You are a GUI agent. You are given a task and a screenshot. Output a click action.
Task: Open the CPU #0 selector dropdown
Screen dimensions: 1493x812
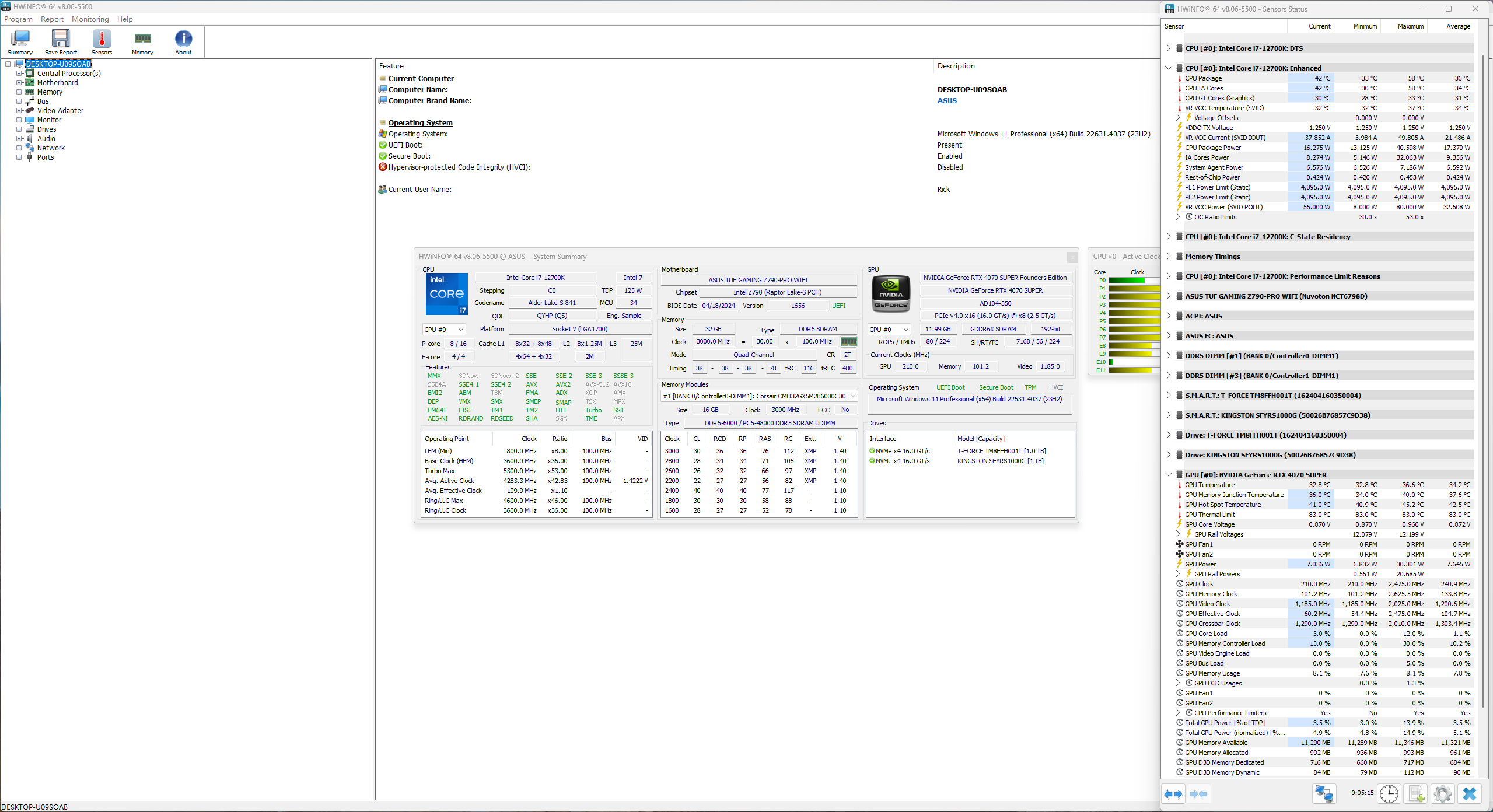(x=444, y=330)
